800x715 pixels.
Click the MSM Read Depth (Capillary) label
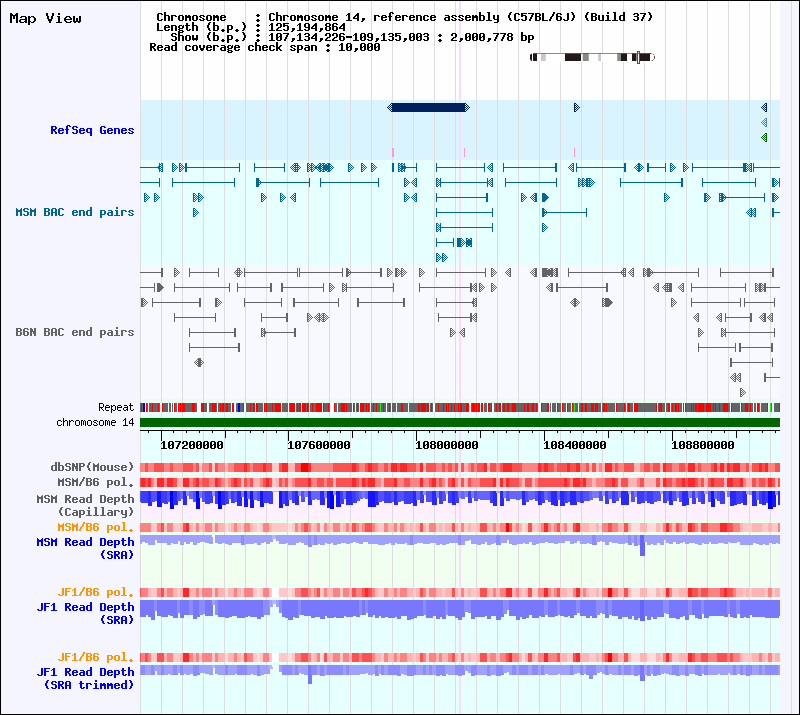85,505
